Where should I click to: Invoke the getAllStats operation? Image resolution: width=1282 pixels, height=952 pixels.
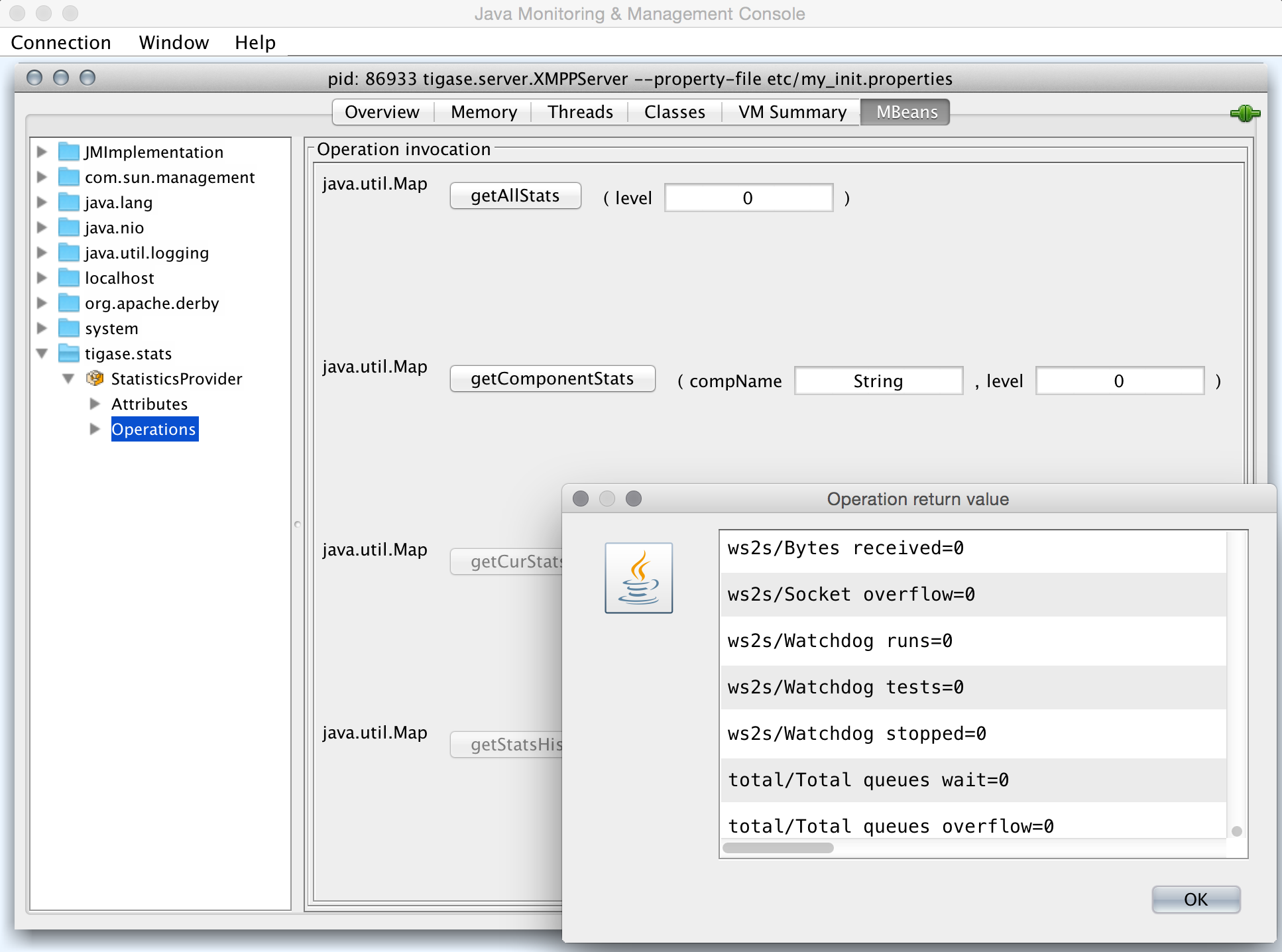pyautogui.click(x=515, y=196)
